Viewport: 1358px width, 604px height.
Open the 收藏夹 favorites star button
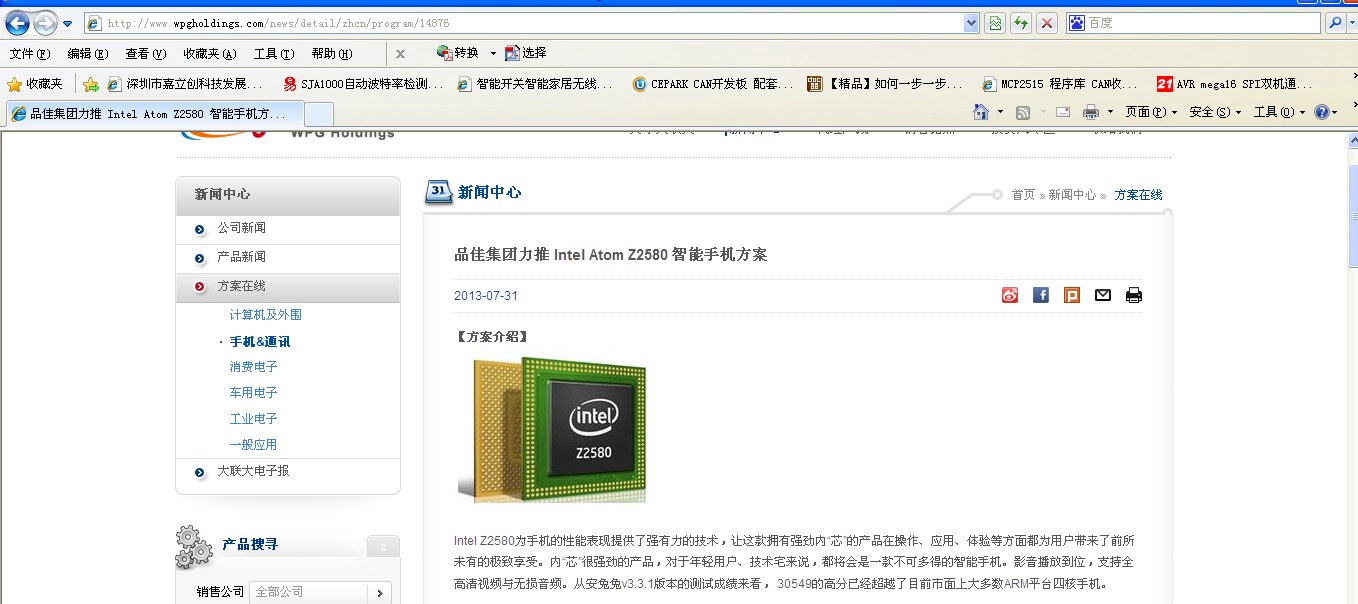click(35, 84)
